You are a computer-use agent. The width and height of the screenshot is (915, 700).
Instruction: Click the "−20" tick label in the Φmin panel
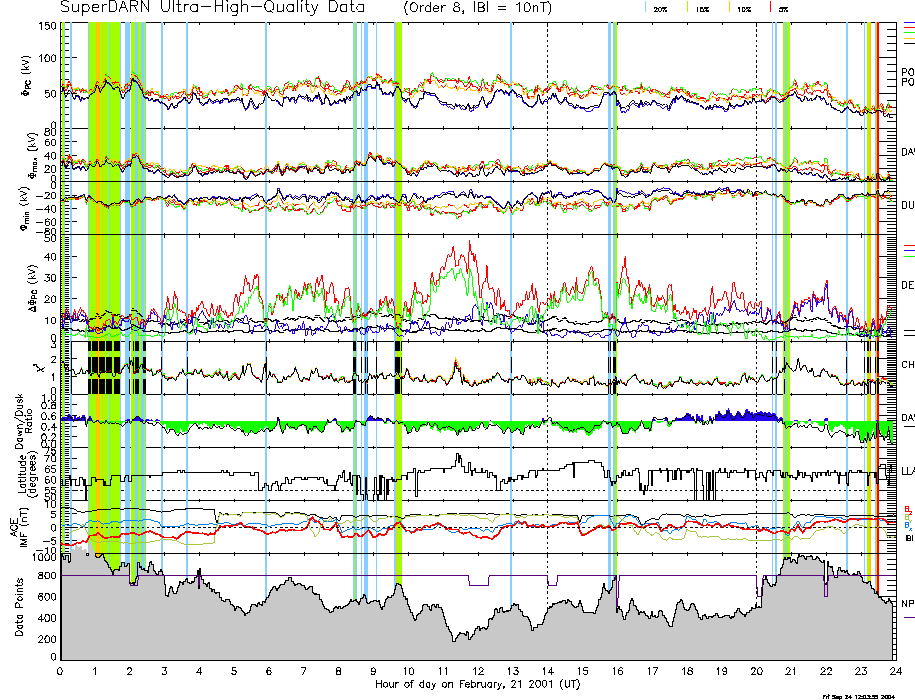[x=47, y=197]
